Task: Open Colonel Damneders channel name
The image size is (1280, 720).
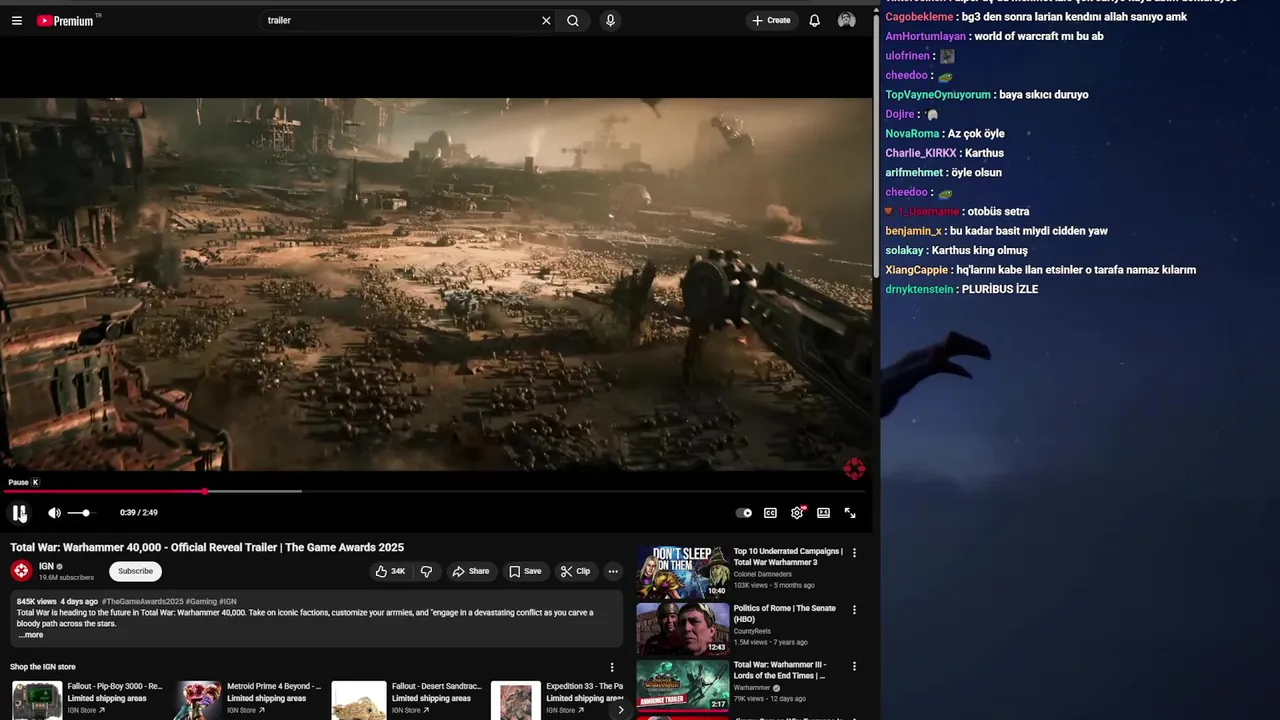Action: [763, 574]
